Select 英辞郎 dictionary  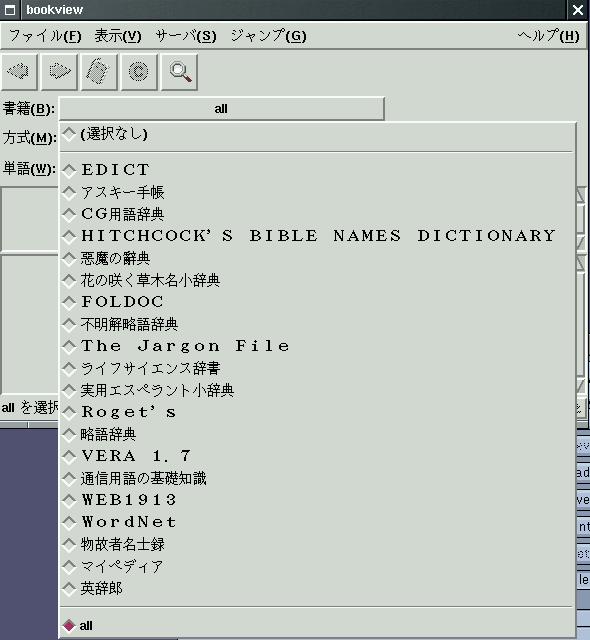point(316,588)
